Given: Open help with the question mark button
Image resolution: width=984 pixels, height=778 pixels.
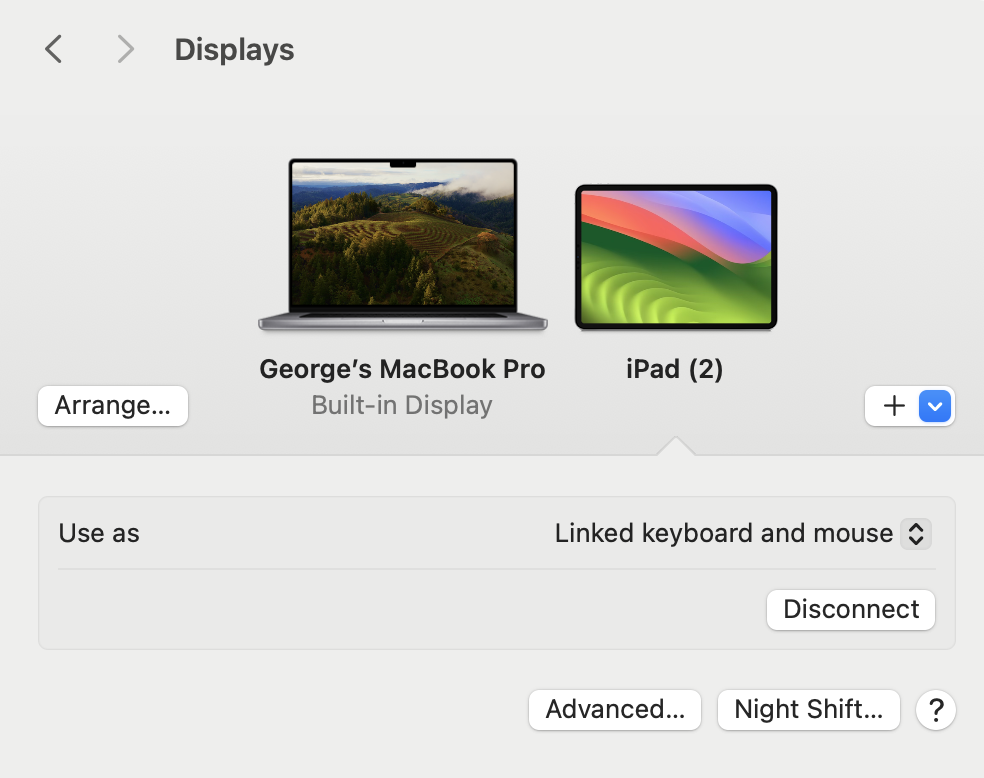Looking at the screenshot, I should click(936, 710).
